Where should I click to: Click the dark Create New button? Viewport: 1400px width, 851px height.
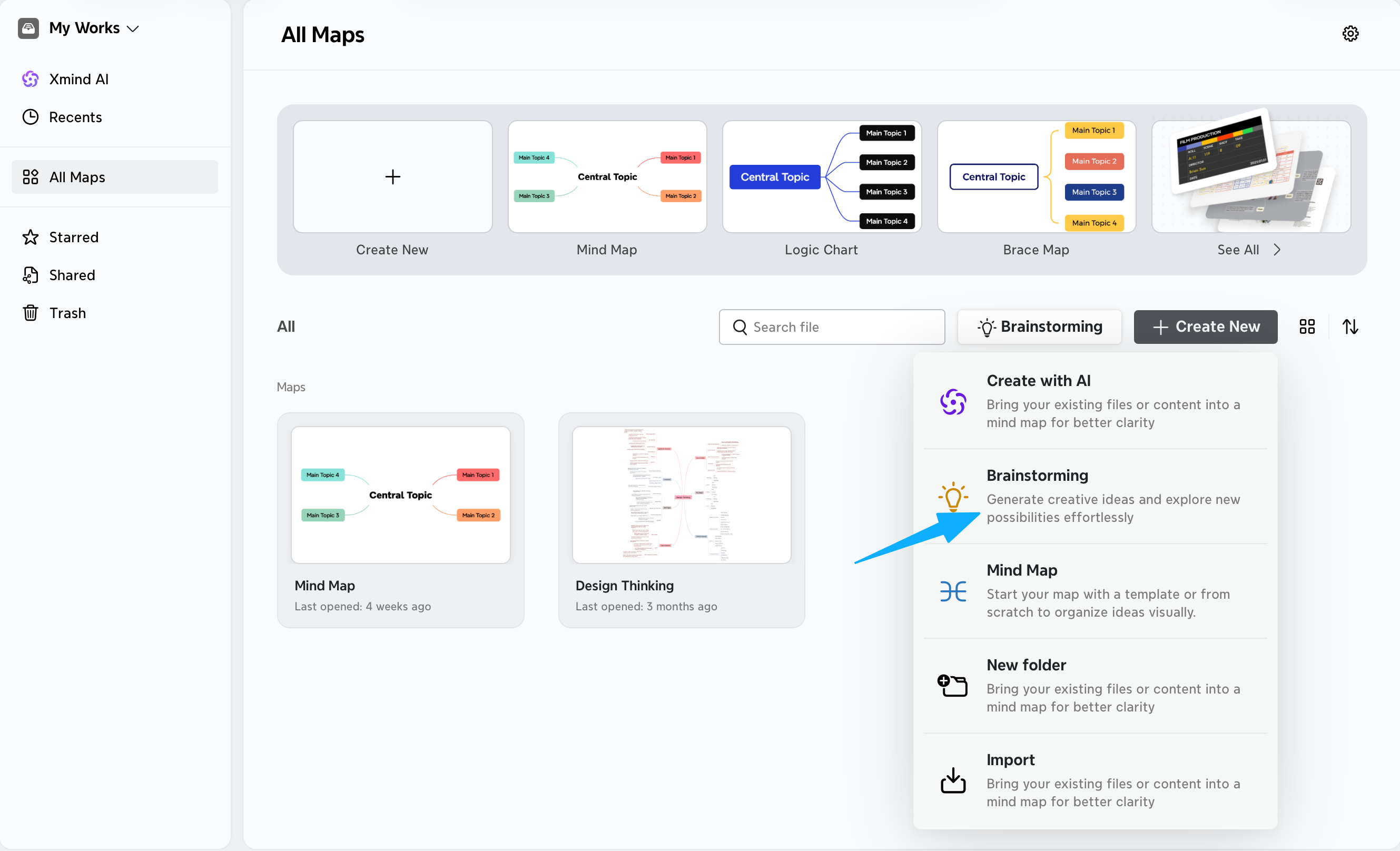coord(1206,326)
